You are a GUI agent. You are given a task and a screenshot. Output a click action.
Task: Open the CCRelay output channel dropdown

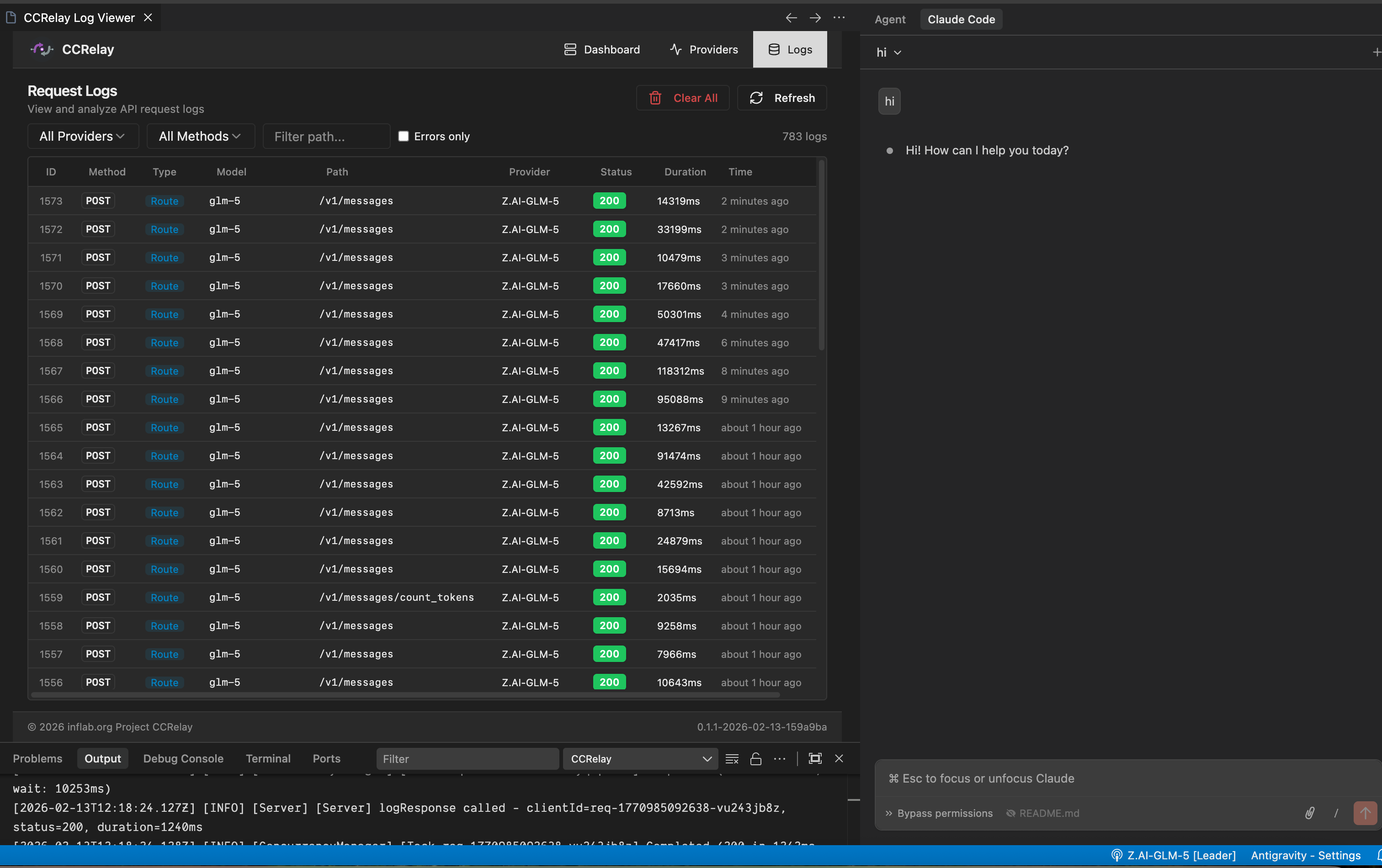click(640, 759)
